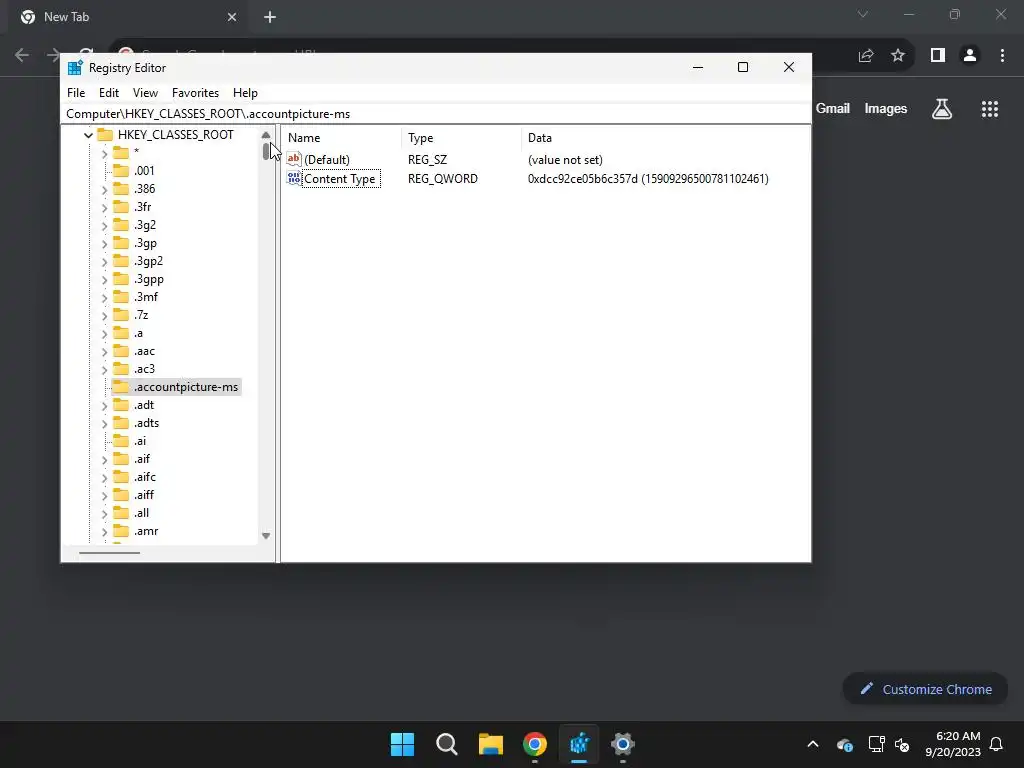Select the .a key in tree
The image size is (1024, 768).
(x=138, y=333)
